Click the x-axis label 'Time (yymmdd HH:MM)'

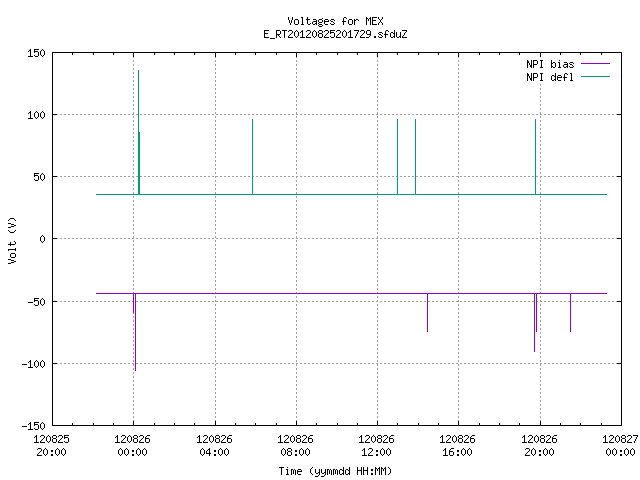tap(335, 471)
